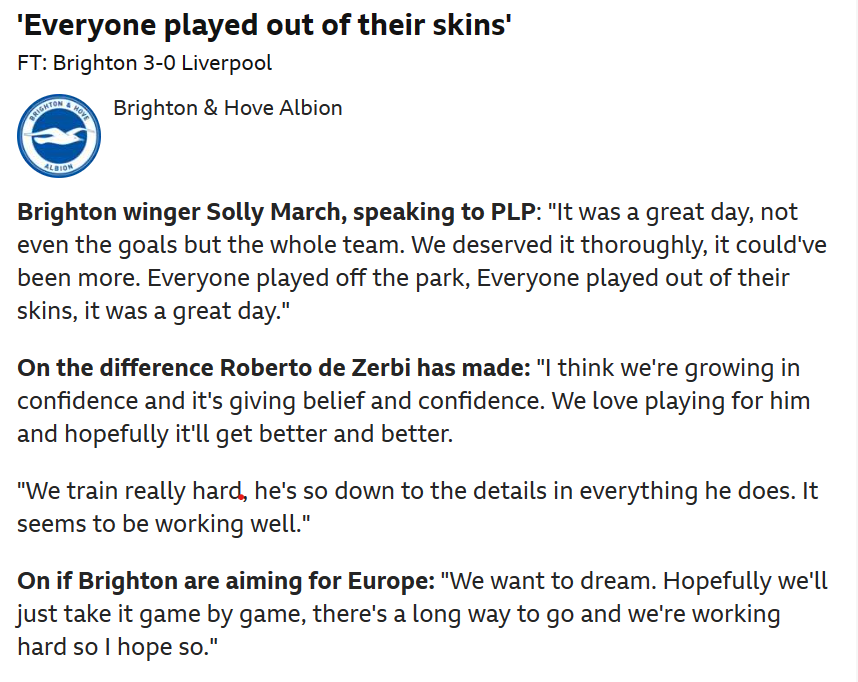Click bold text 'On the difference Roberto de Zerbi has made:'
This screenshot has height=682, width=858.
[274, 367]
